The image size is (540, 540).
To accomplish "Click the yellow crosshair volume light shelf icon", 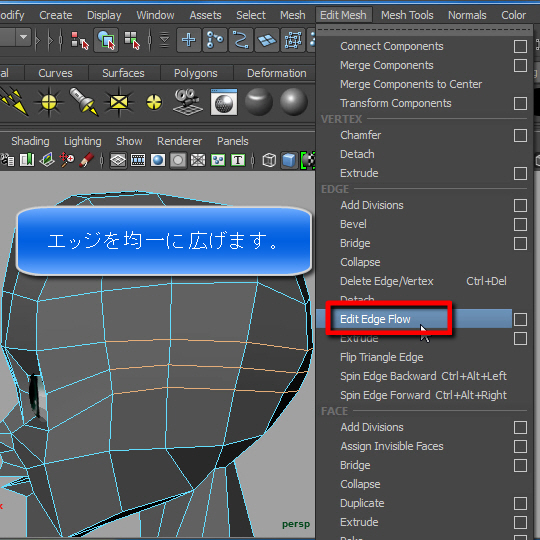I will click(154, 102).
